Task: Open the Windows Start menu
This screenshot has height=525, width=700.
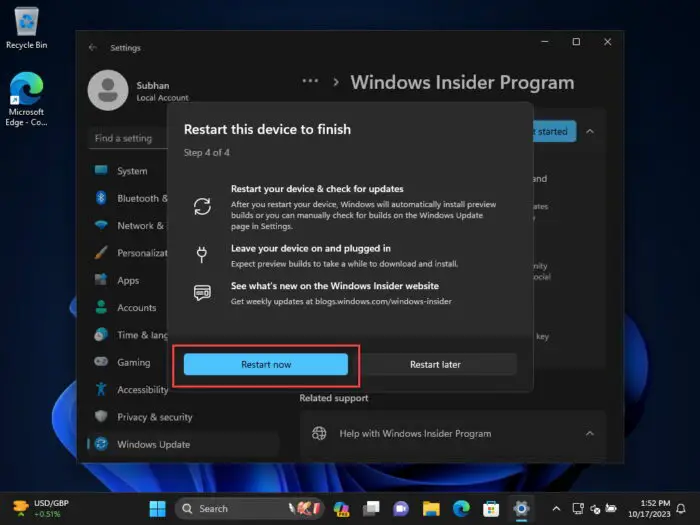Action: point(157,508)
